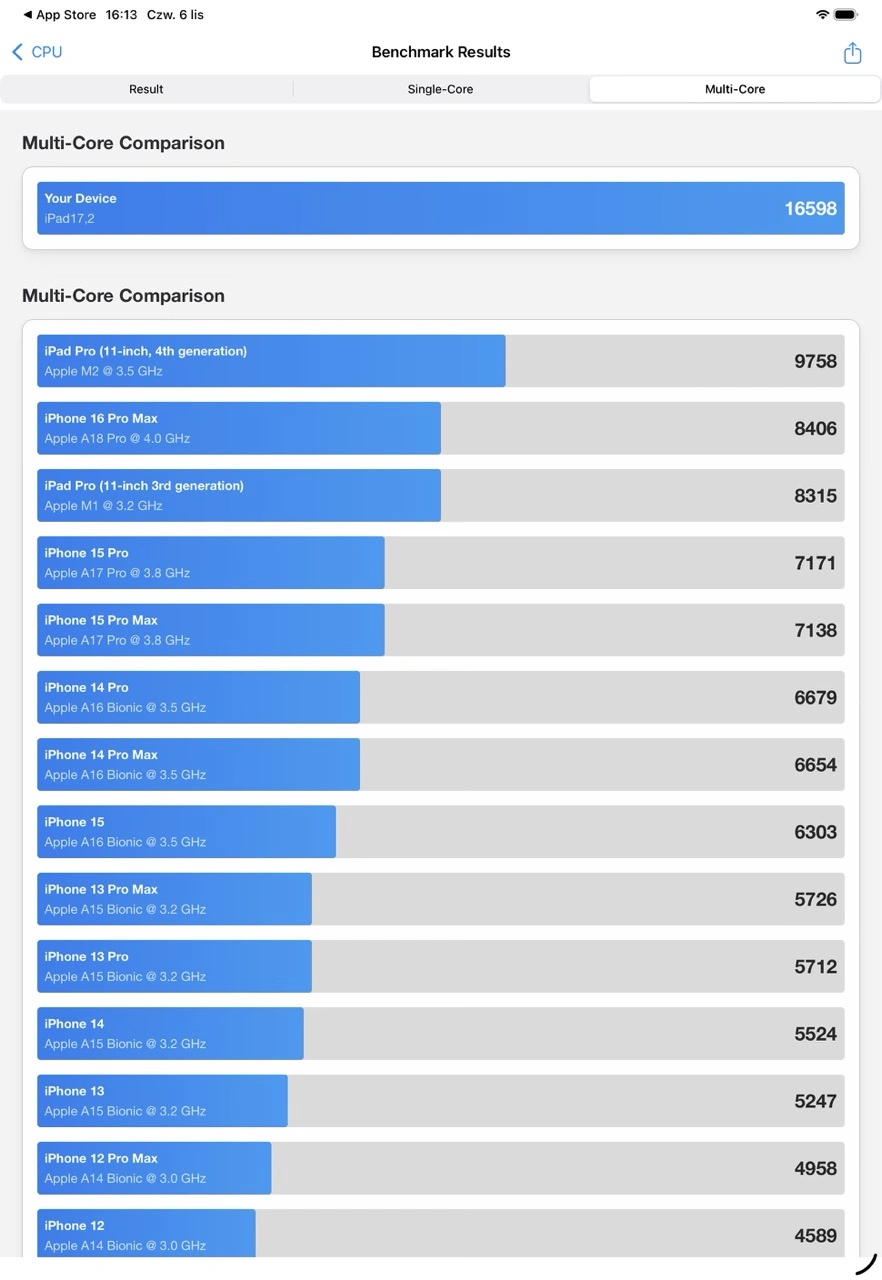Tap the battery status icon
The height and width of the screenshot is (1280, 882).
[845, 15]
